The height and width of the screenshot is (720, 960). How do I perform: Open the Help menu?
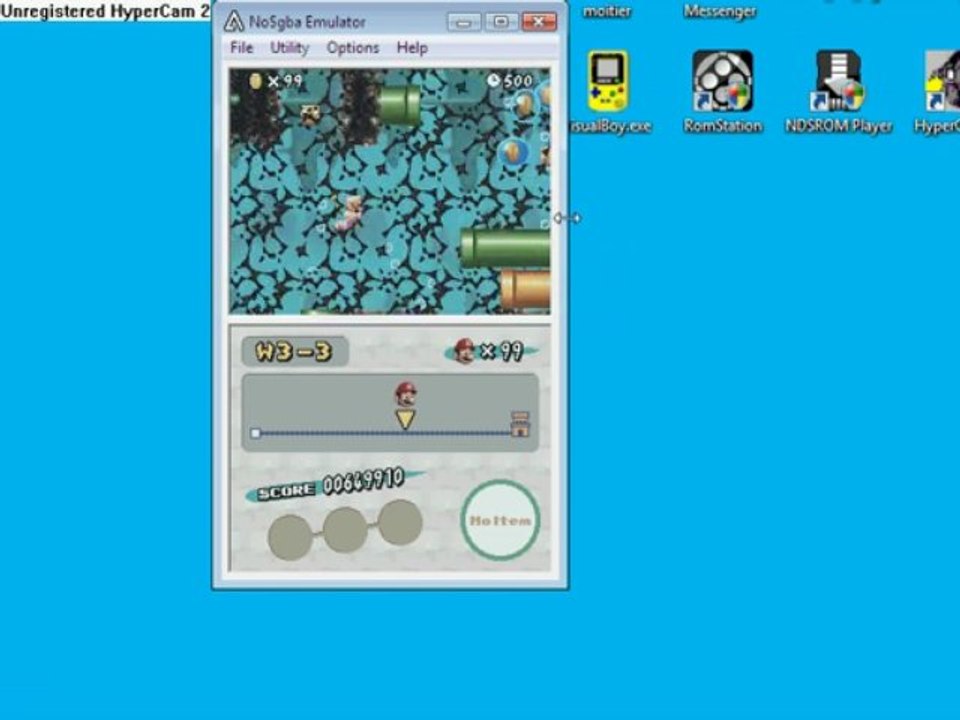click(x=412, y=47)
